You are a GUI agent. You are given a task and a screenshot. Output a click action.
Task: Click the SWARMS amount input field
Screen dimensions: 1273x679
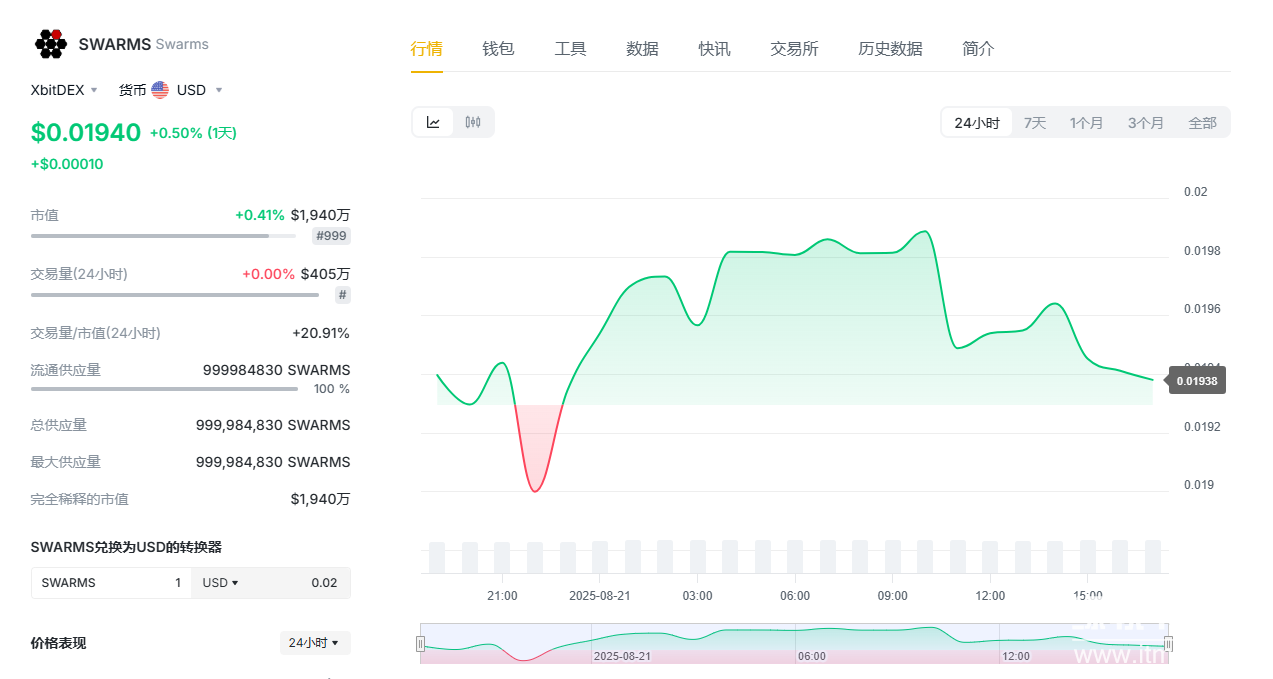[110, 583]
